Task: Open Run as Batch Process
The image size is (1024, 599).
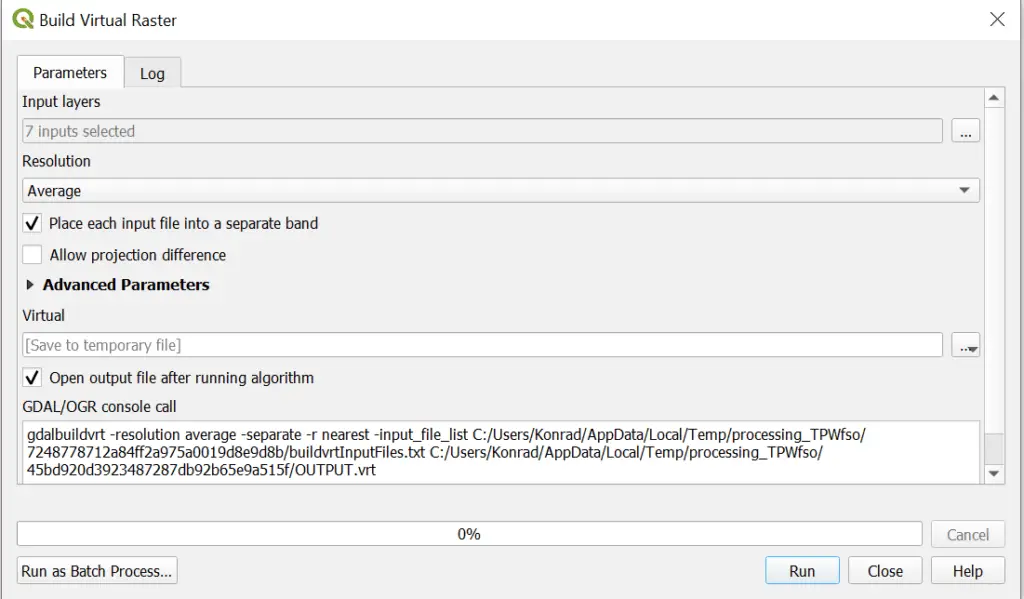Action: click(x=97, y=571)
